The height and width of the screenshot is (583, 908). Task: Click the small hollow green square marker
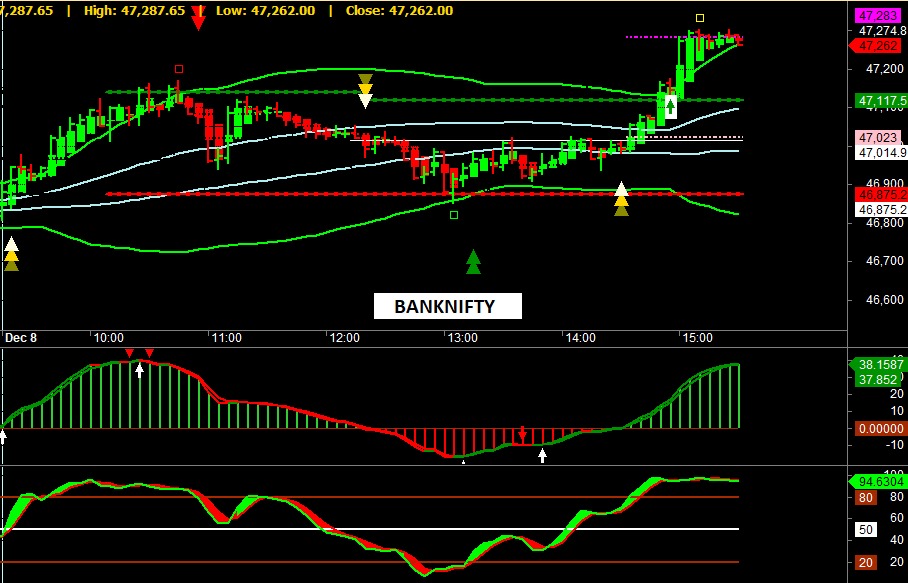(x=454, y=214)
